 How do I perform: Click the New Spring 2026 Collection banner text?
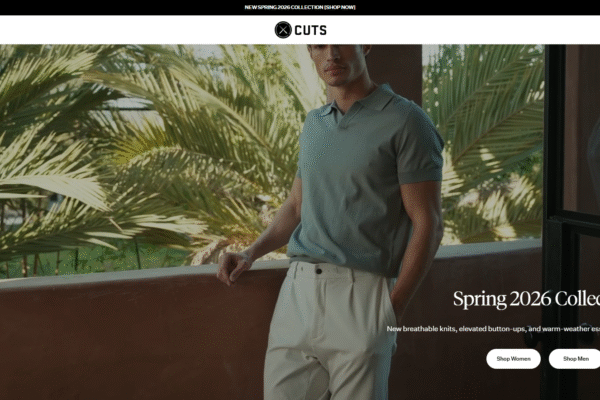pyautogui.click(x=284, y=7)
